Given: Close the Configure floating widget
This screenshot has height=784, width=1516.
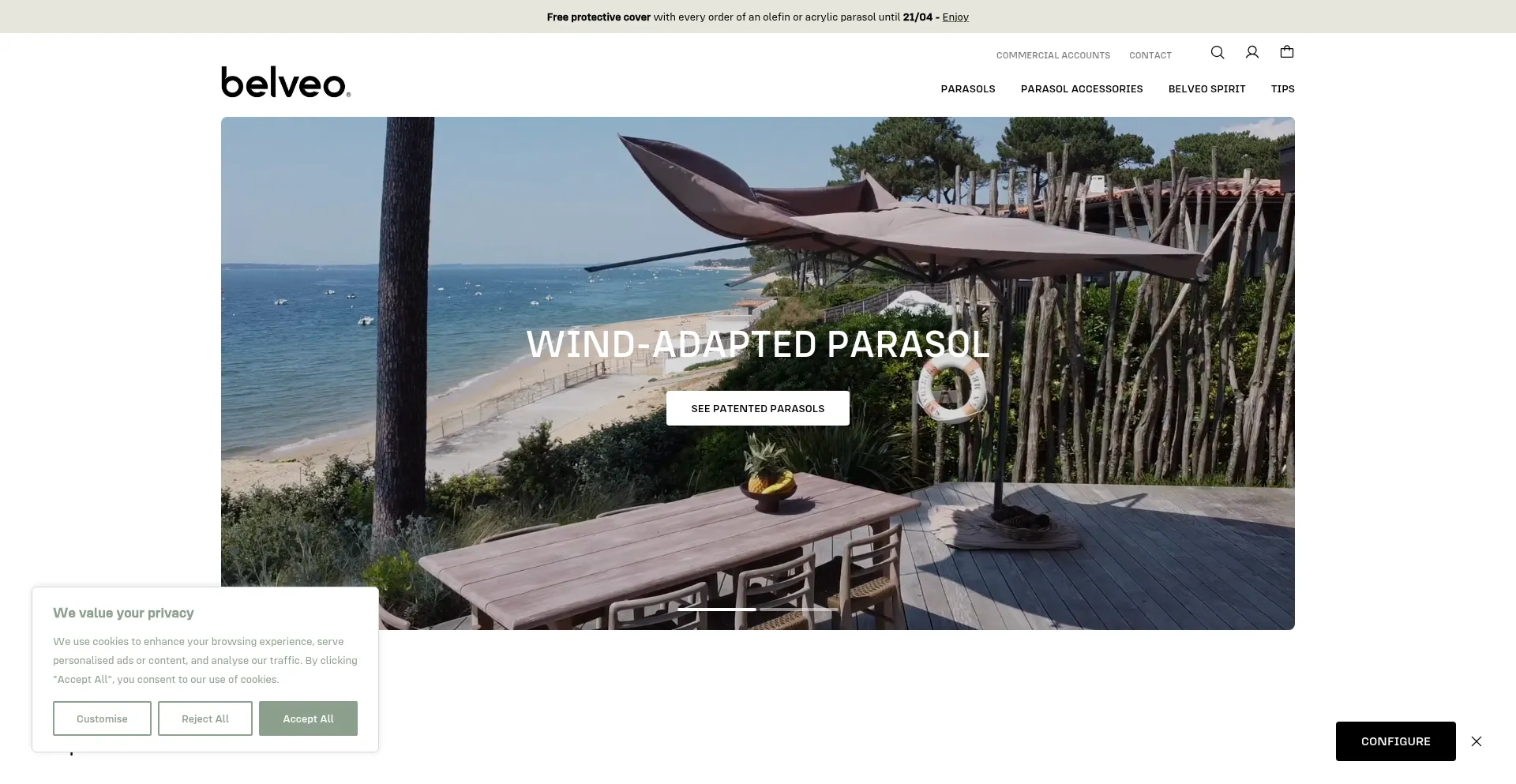Looking at the screenshot, I should [1477, 741].
